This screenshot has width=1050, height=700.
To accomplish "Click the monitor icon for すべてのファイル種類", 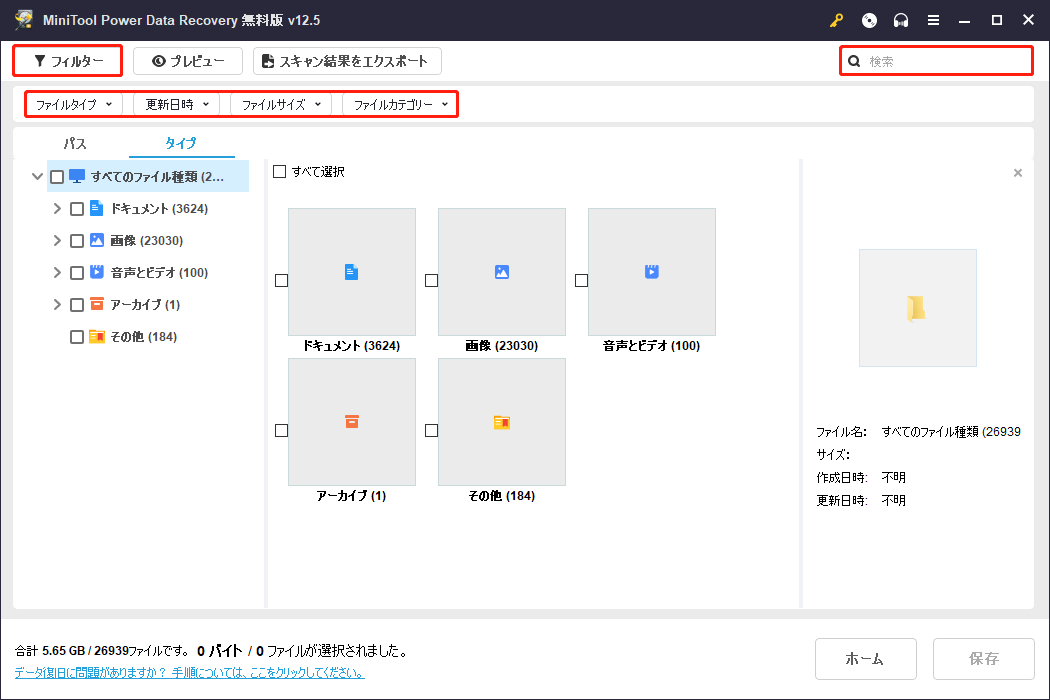I will coord(77,176).
